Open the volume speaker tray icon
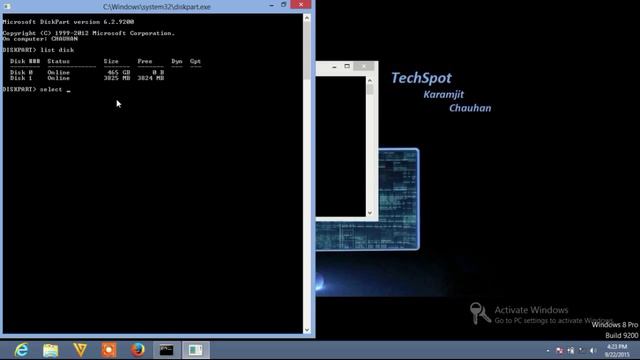Screen dimensions: 640x360 pos(593,351)
